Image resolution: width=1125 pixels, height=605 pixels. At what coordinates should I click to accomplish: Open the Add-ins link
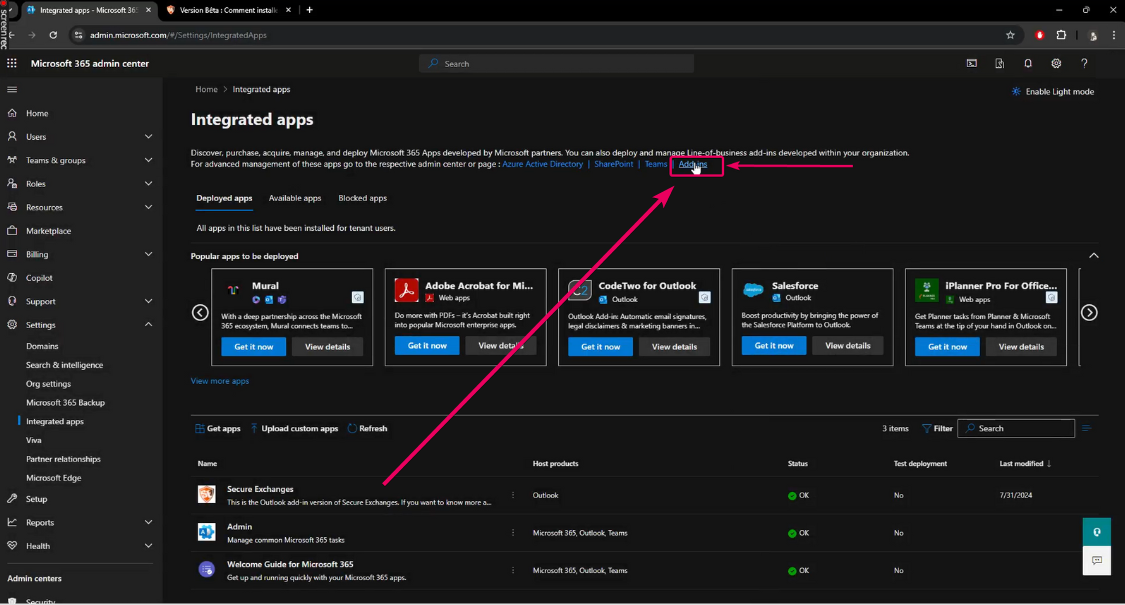[x=693, y=164]
